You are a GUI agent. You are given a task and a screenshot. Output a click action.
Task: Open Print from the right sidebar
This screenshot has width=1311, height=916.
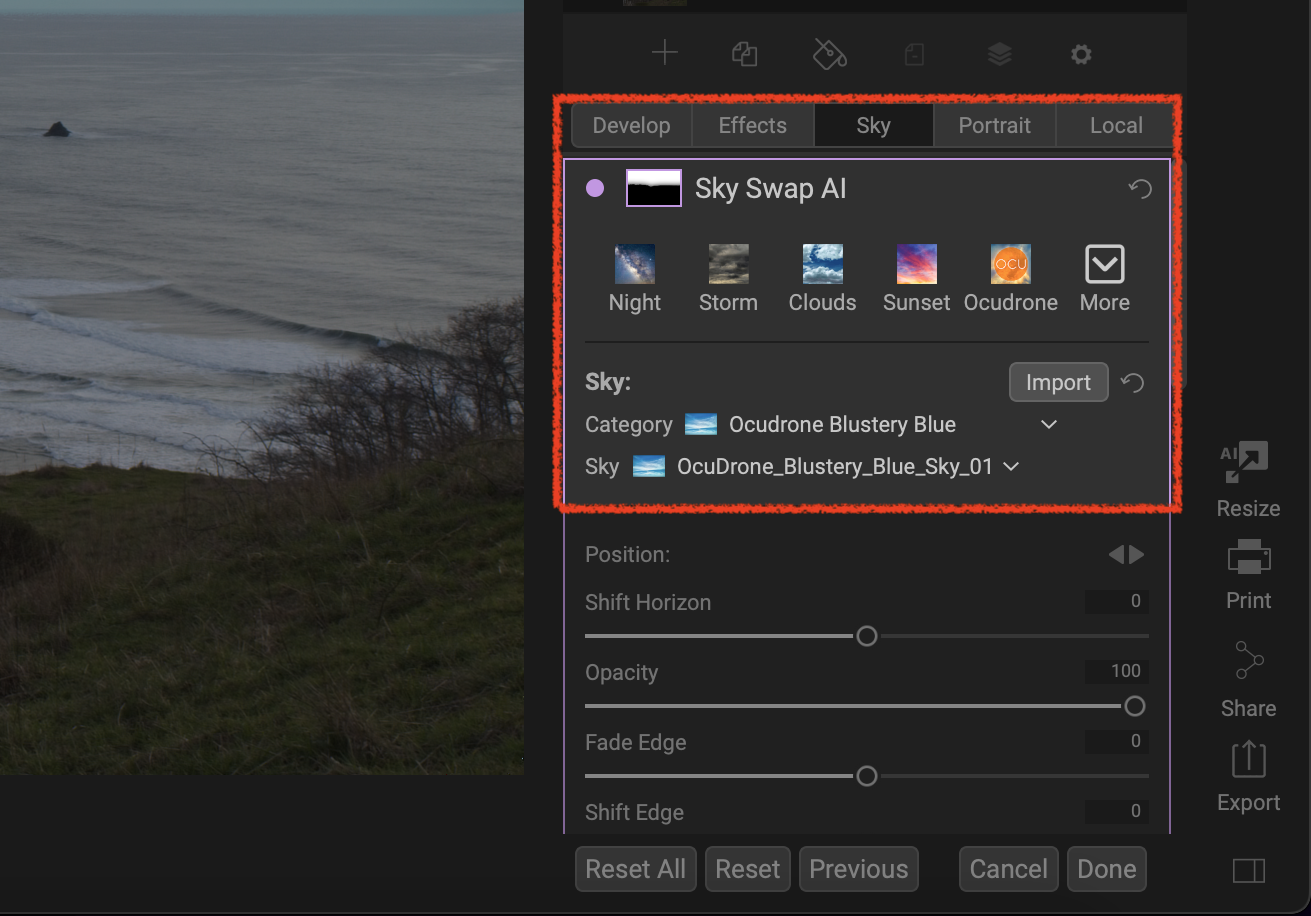pyautogui.click(x=1248, y=557)
